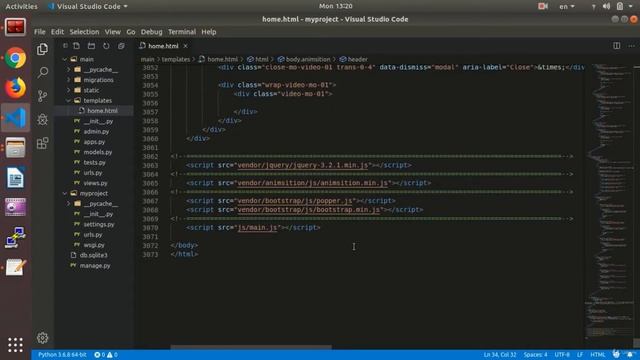The image size is (640, 360).
Task: Click the Refresh Explorer icon
Action: pos(106,46)
